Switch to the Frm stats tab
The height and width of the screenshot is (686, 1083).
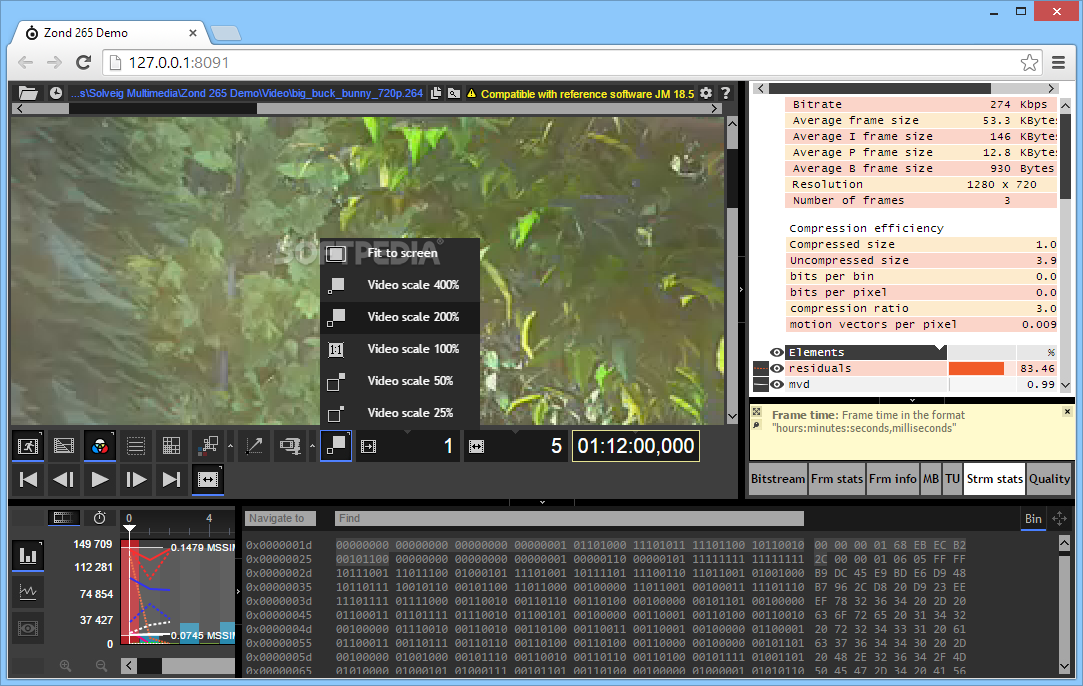tap(836, 479)
